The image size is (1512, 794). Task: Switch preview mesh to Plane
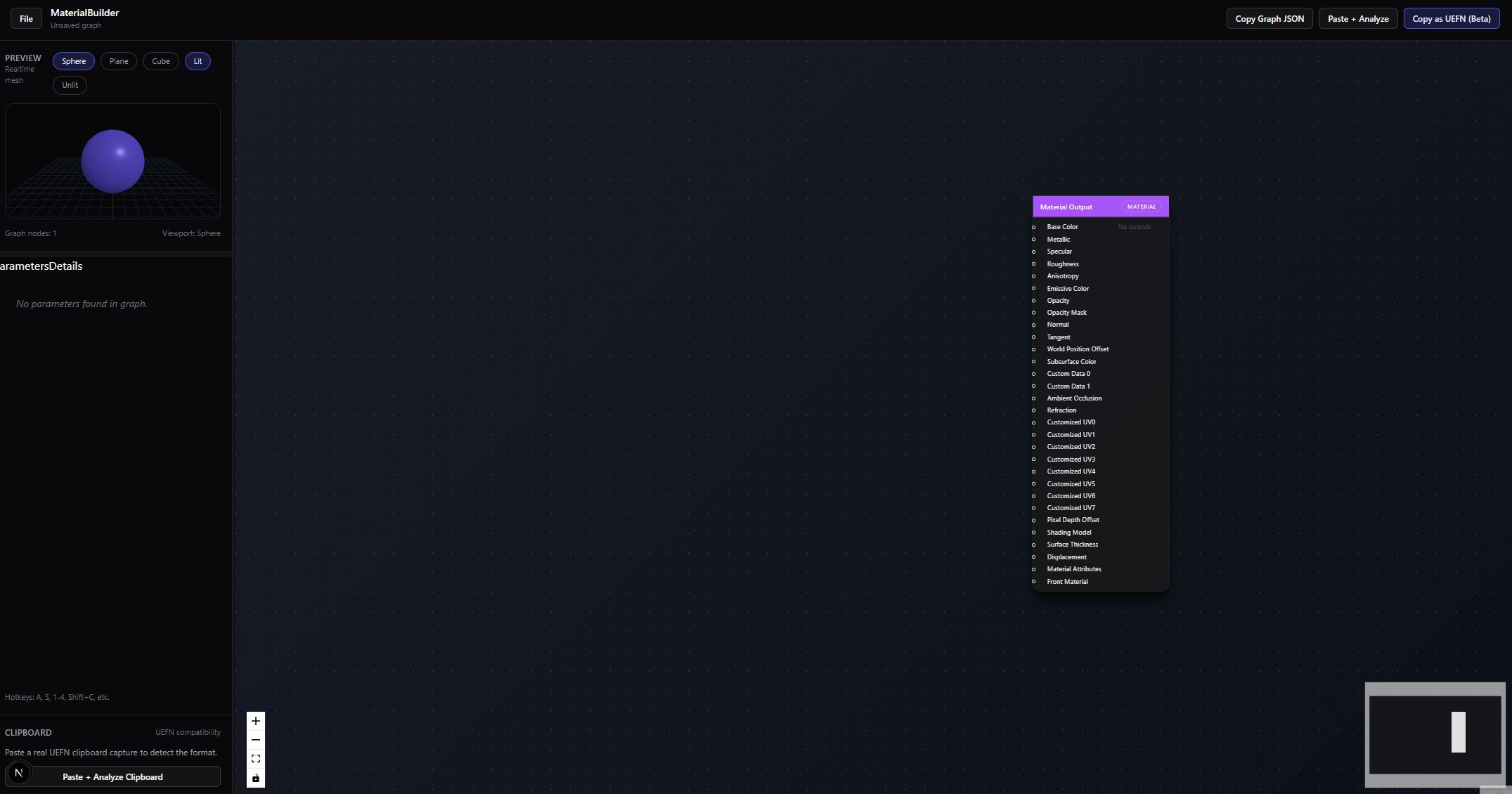click(x=119, y=61)
